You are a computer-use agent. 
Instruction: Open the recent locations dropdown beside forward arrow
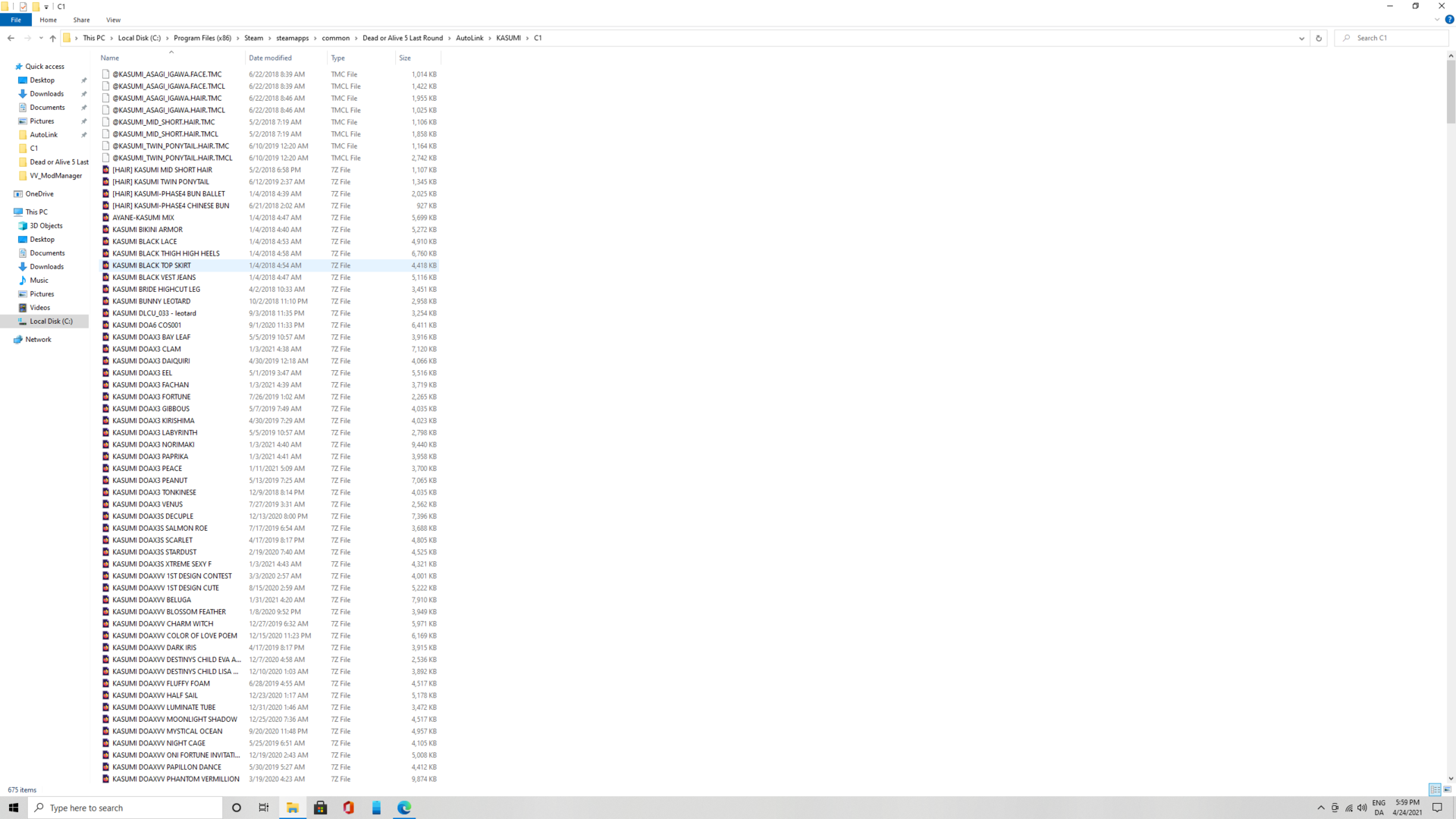40,38
